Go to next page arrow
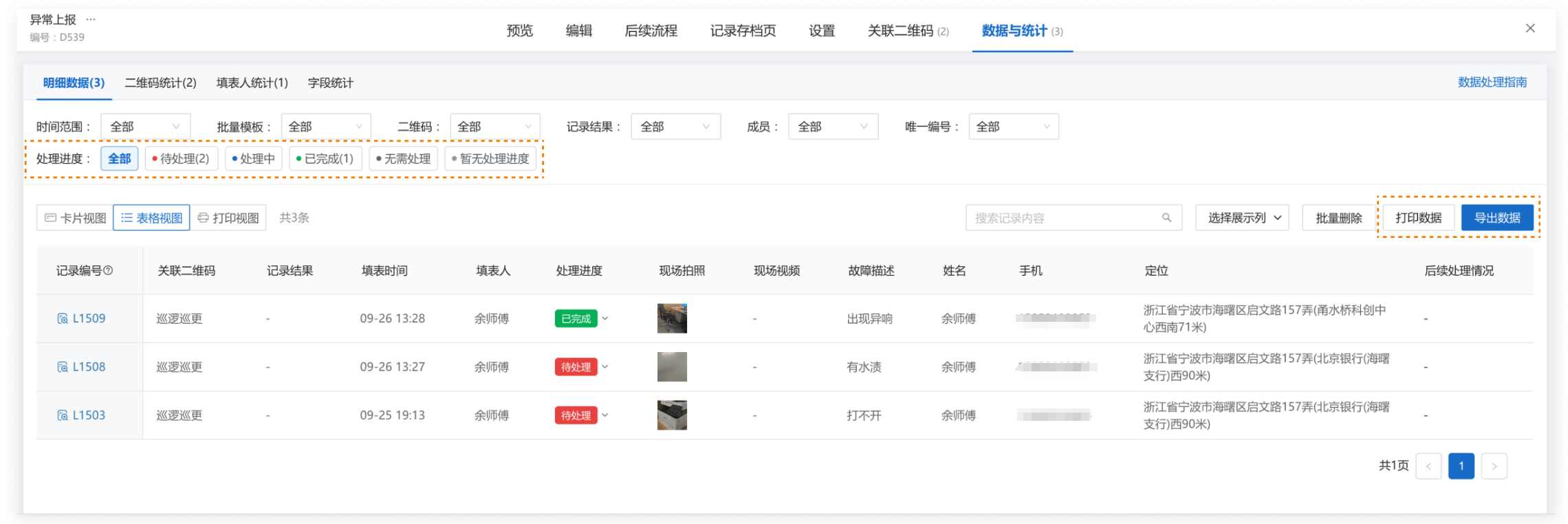The image size is (1568, 524). [x=1494, y=466]
